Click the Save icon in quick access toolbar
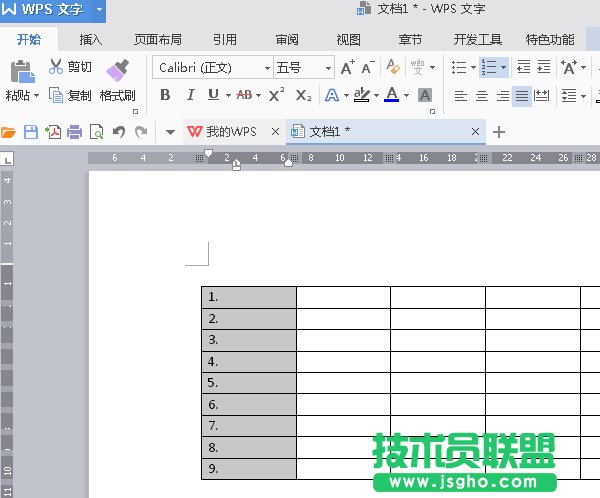Screen dimensions: 600x498 pos(31,132)
